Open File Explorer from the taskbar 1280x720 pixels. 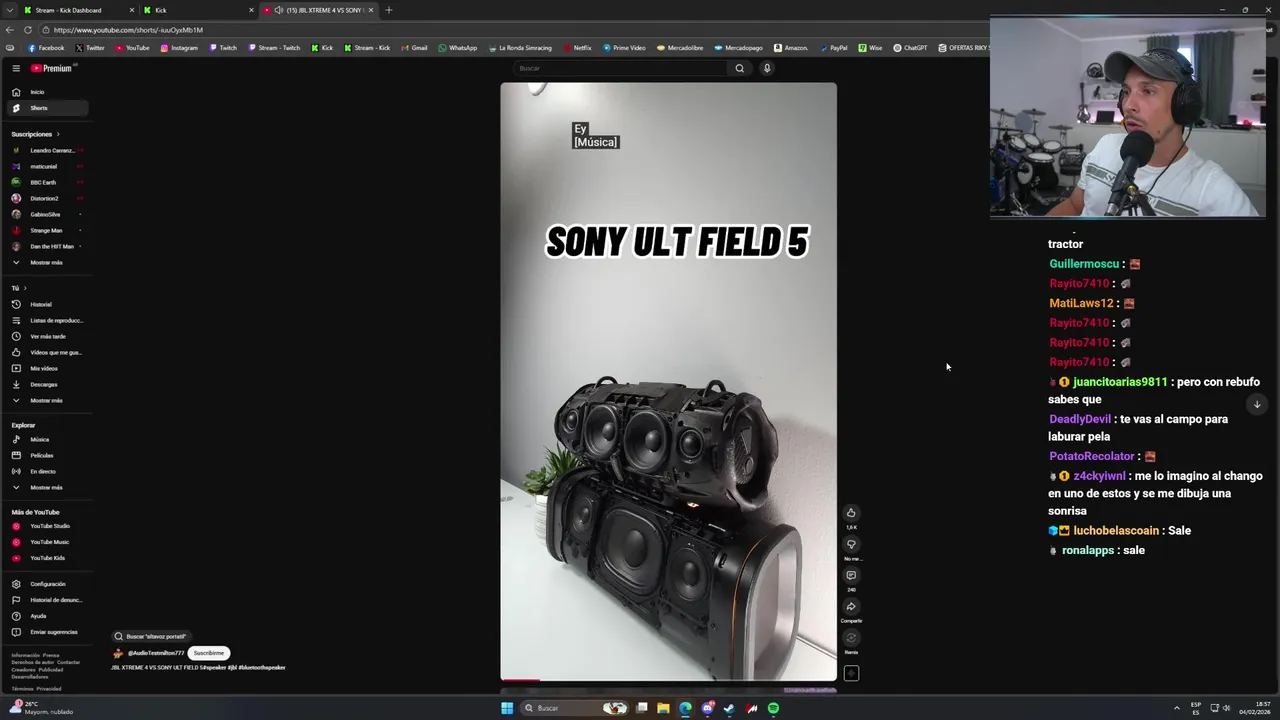[x=663, y=708]
